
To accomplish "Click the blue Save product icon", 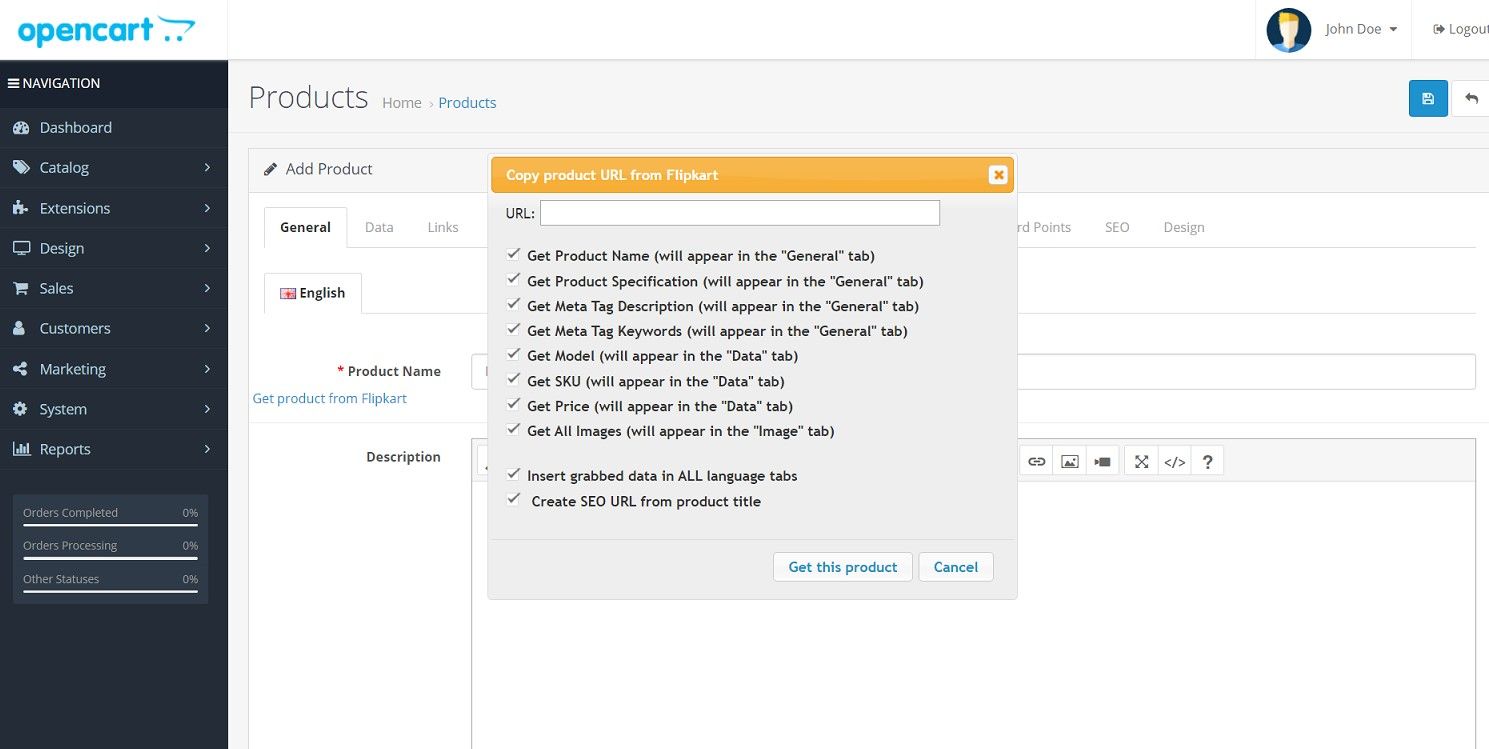I will pos(1428,98).
